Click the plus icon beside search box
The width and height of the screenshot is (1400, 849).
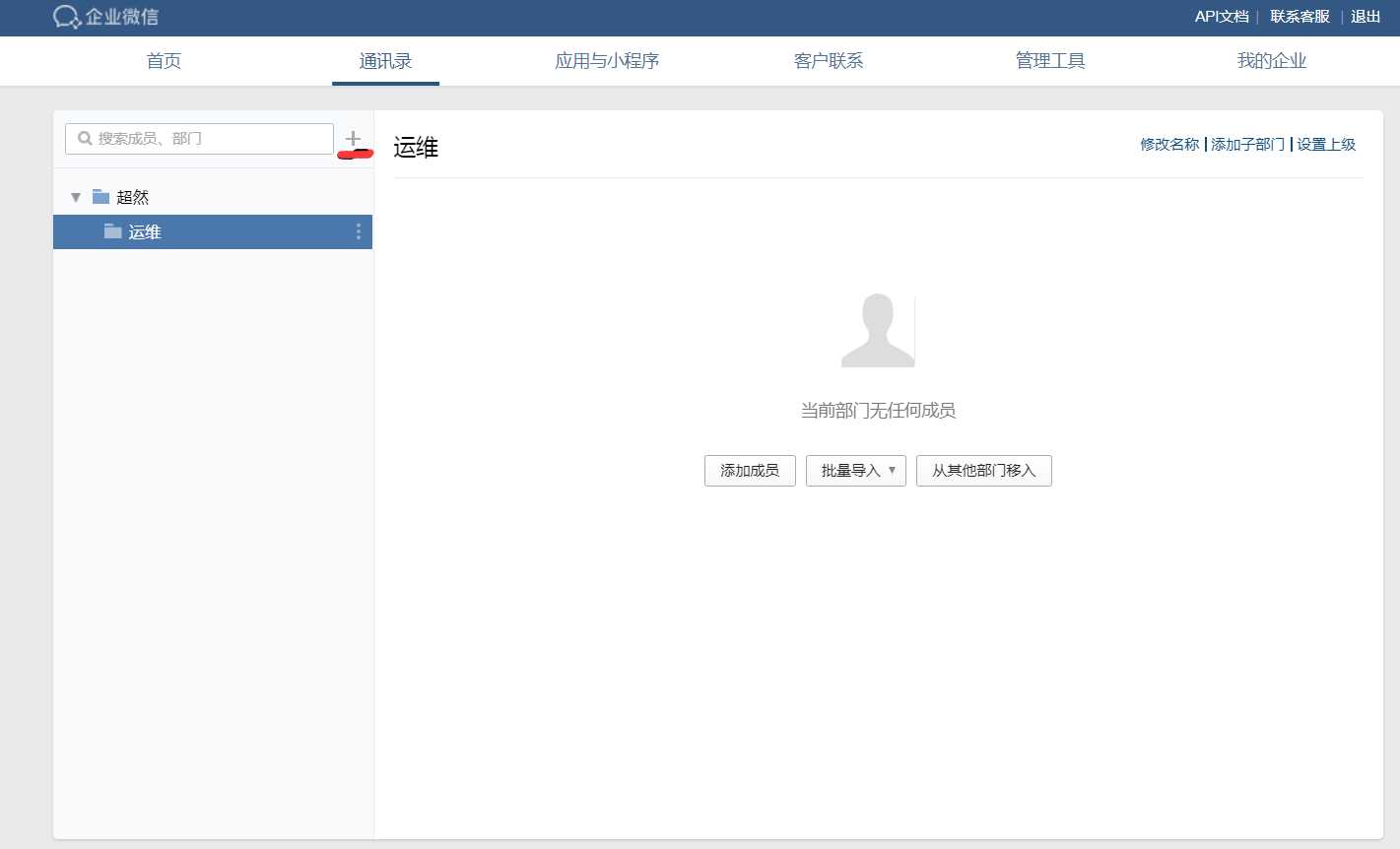click(354, 139)
